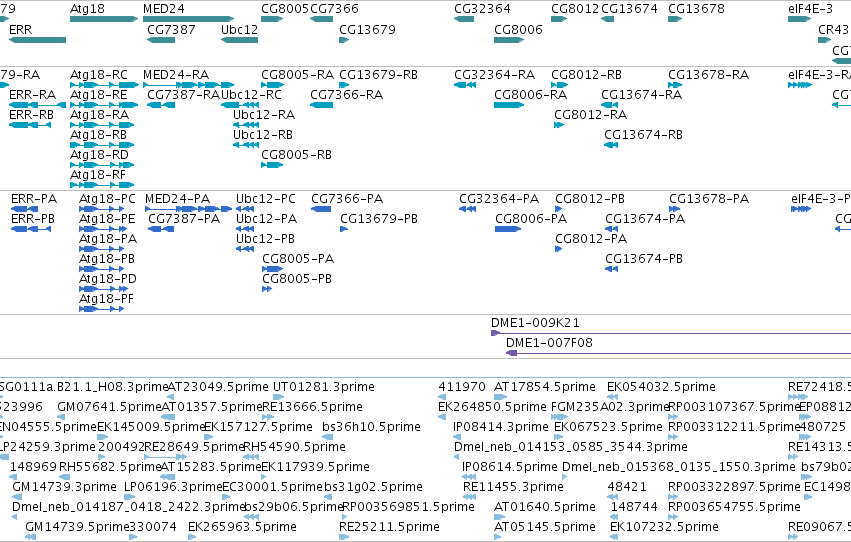Select transcript Atg18-RE
The width and height of the screenshot is (851, 542).
coord(99,95)
